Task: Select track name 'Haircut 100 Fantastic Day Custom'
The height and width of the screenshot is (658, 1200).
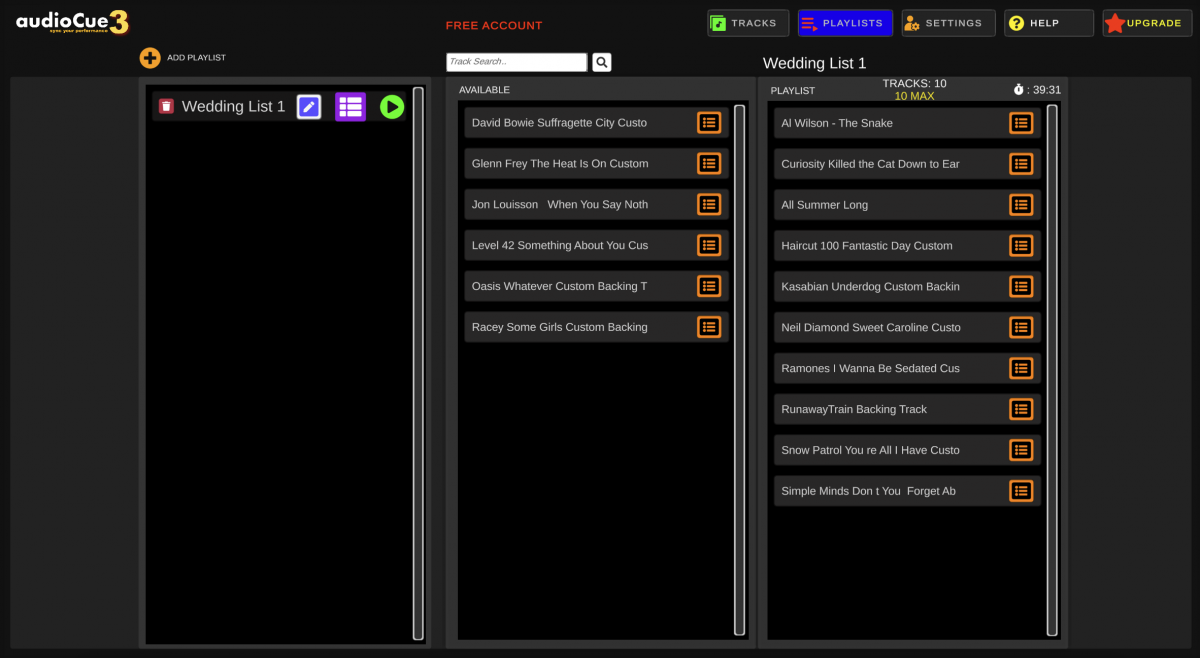Action: [867, 246]
